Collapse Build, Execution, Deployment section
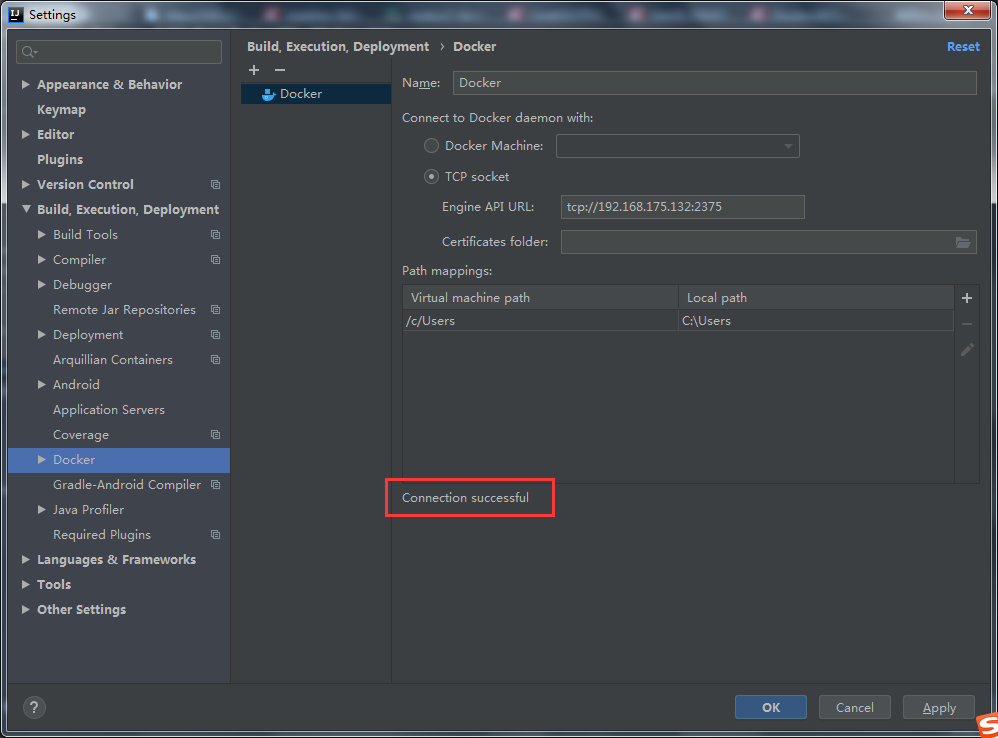The width and height of the screenshot is (998, 738). [25, 209]
